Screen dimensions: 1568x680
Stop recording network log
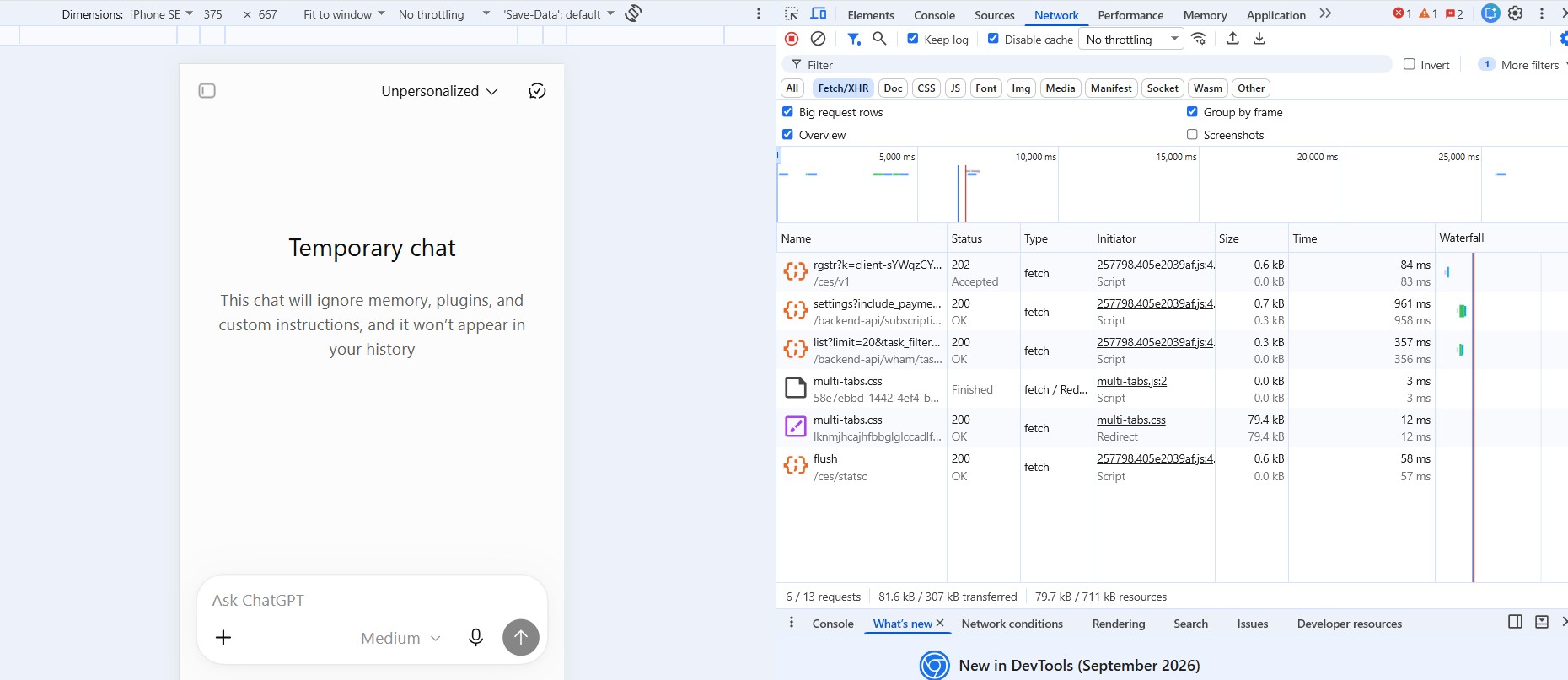pyautogui.click(x=791, y=39)
